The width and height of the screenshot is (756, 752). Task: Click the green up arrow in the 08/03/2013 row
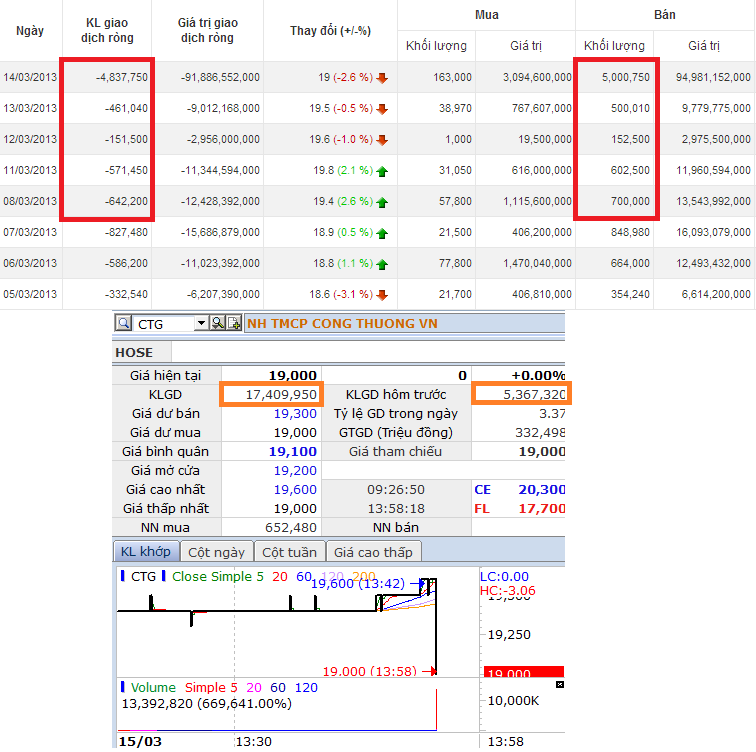pyautogui.click(x=382, y=202)
